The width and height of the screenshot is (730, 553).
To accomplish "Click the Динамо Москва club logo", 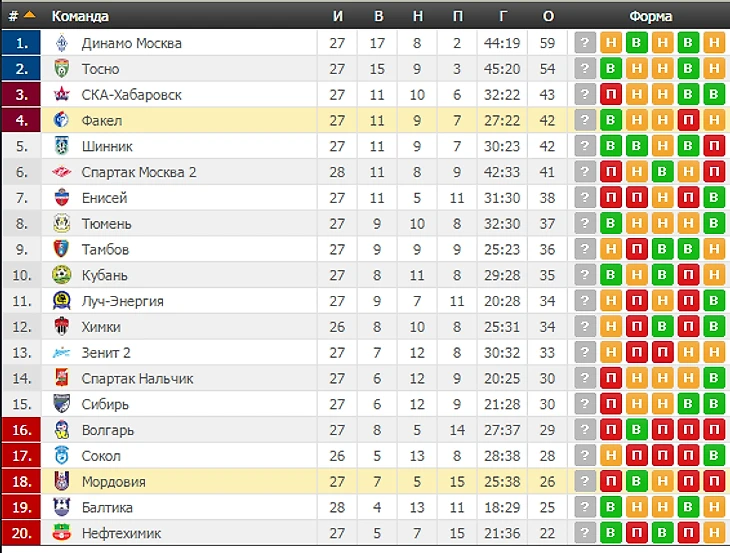I will (62, 43).
